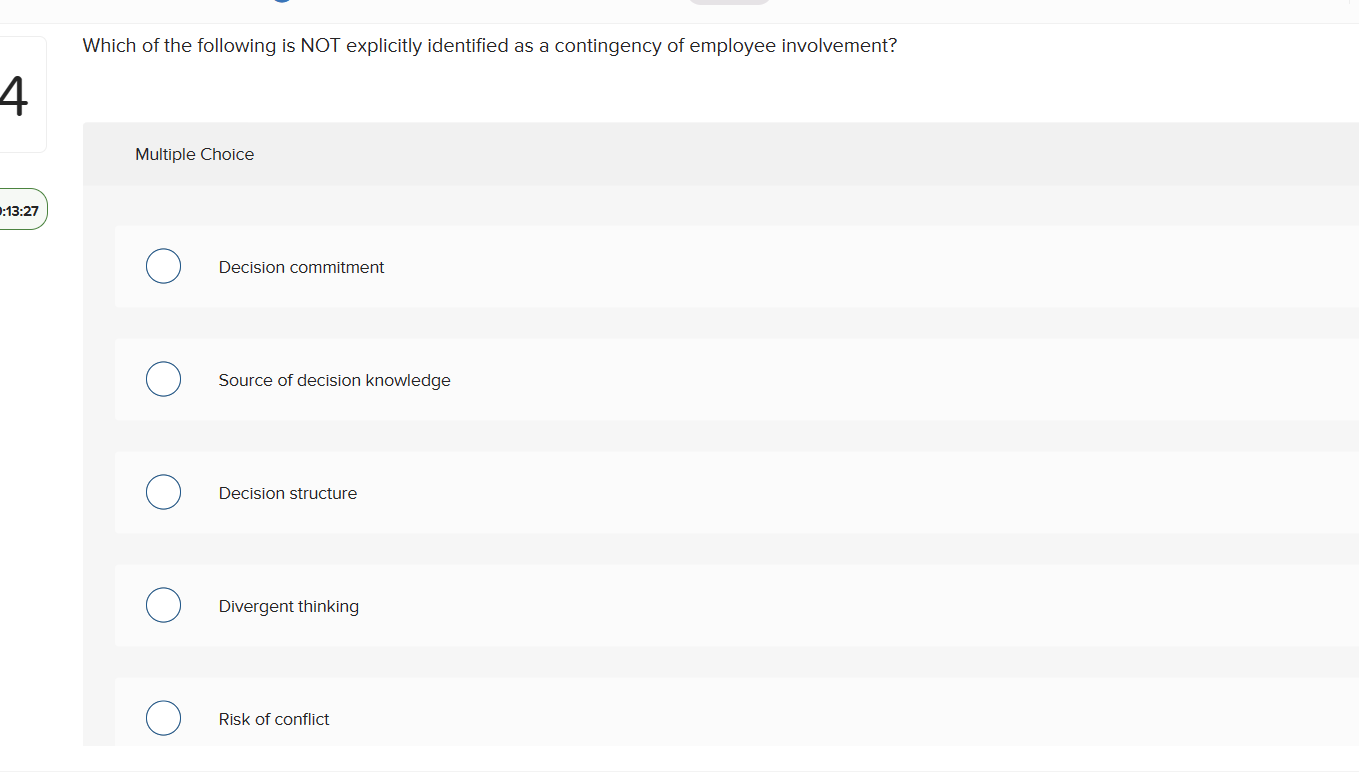Viewport: 1359px width, 776px height.
Task: Select the Risk of conflict radio button
Action: (x=163, y=718)
